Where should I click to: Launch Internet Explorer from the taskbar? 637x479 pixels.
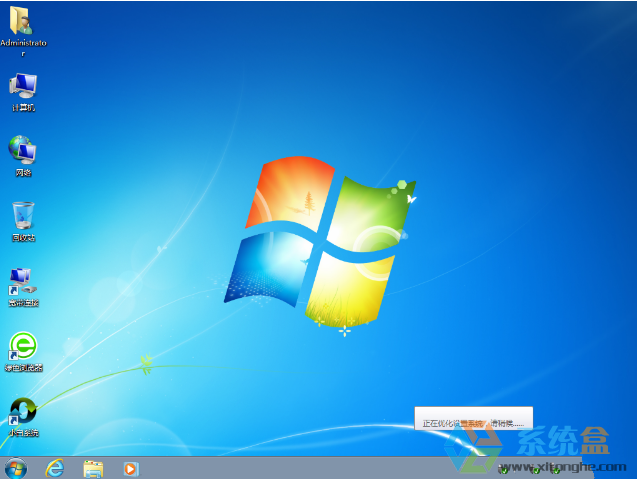[54, 468]
